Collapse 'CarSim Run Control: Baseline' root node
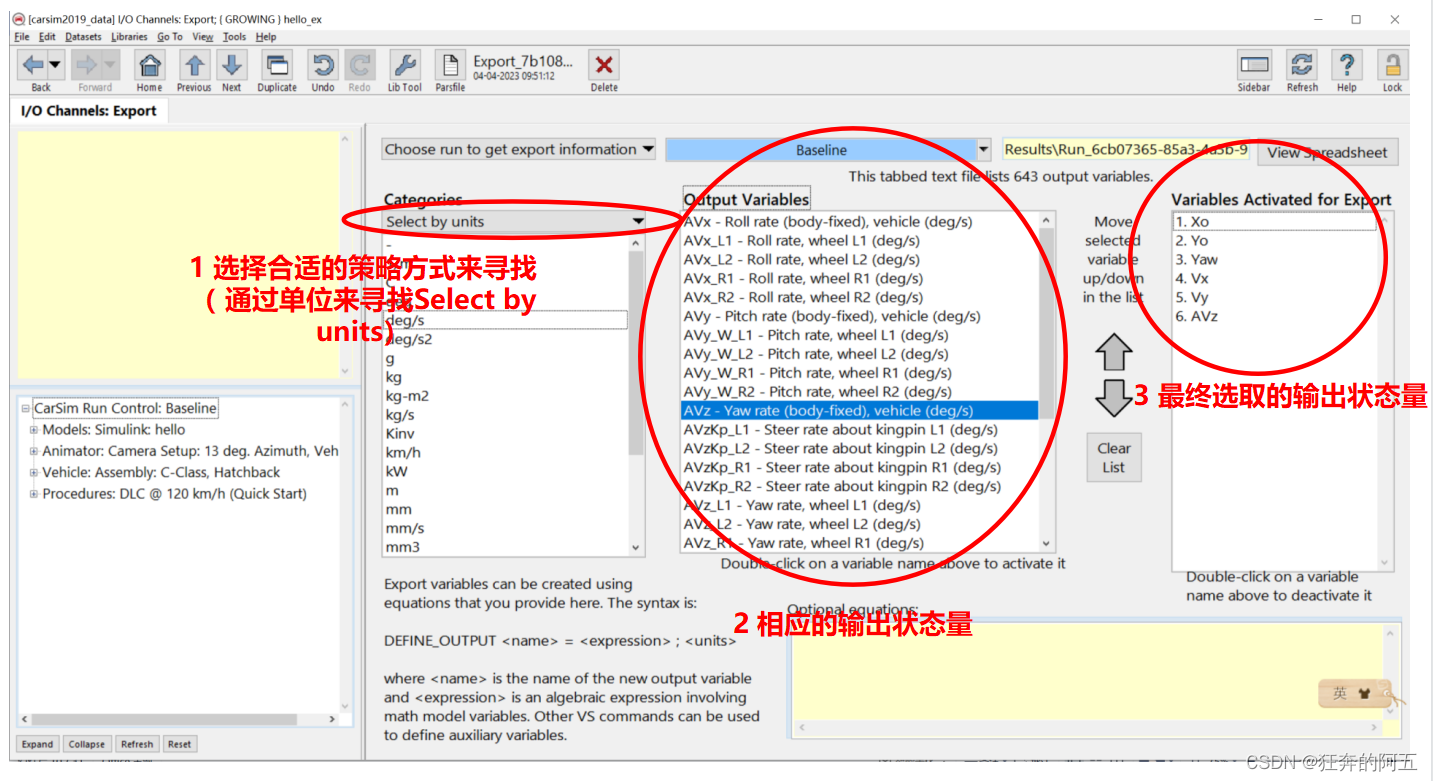1433x781 pixels. click(26, 408)
